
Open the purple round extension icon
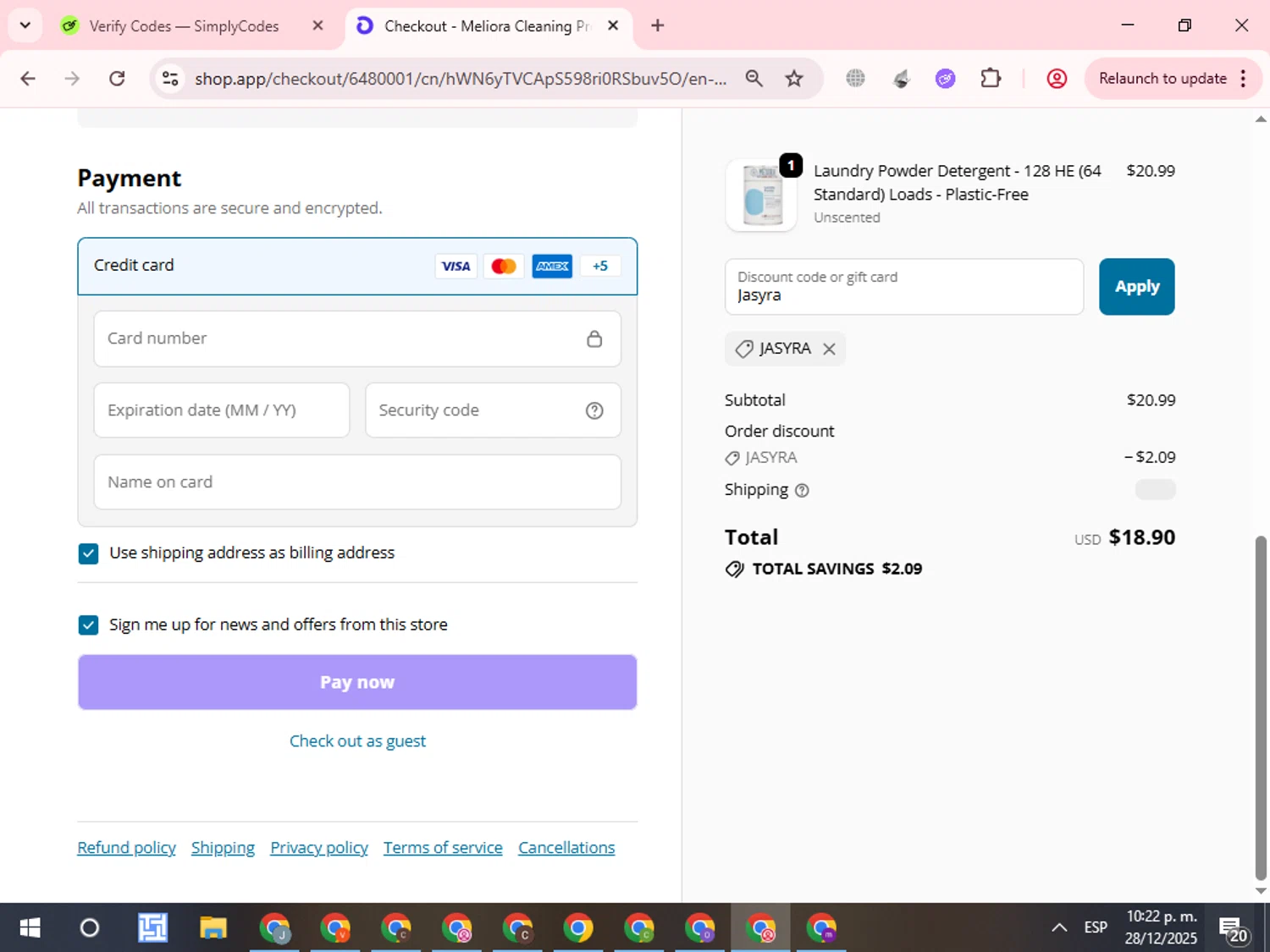(x=945, y=79)
